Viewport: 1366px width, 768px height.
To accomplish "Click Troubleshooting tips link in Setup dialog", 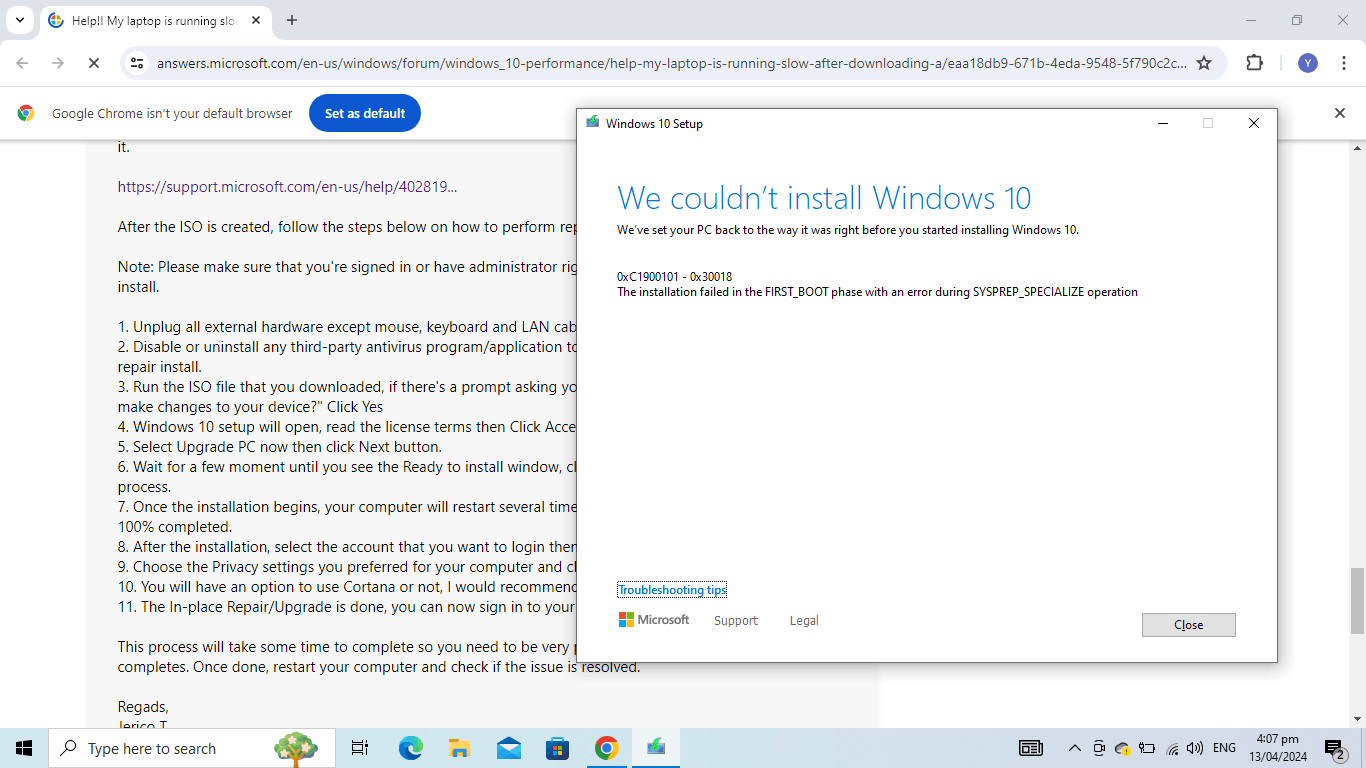I will 672,590.
